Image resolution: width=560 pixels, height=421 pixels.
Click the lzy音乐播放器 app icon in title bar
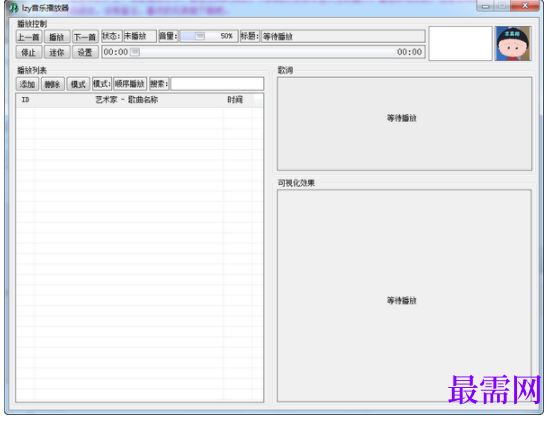pos(14,8)
